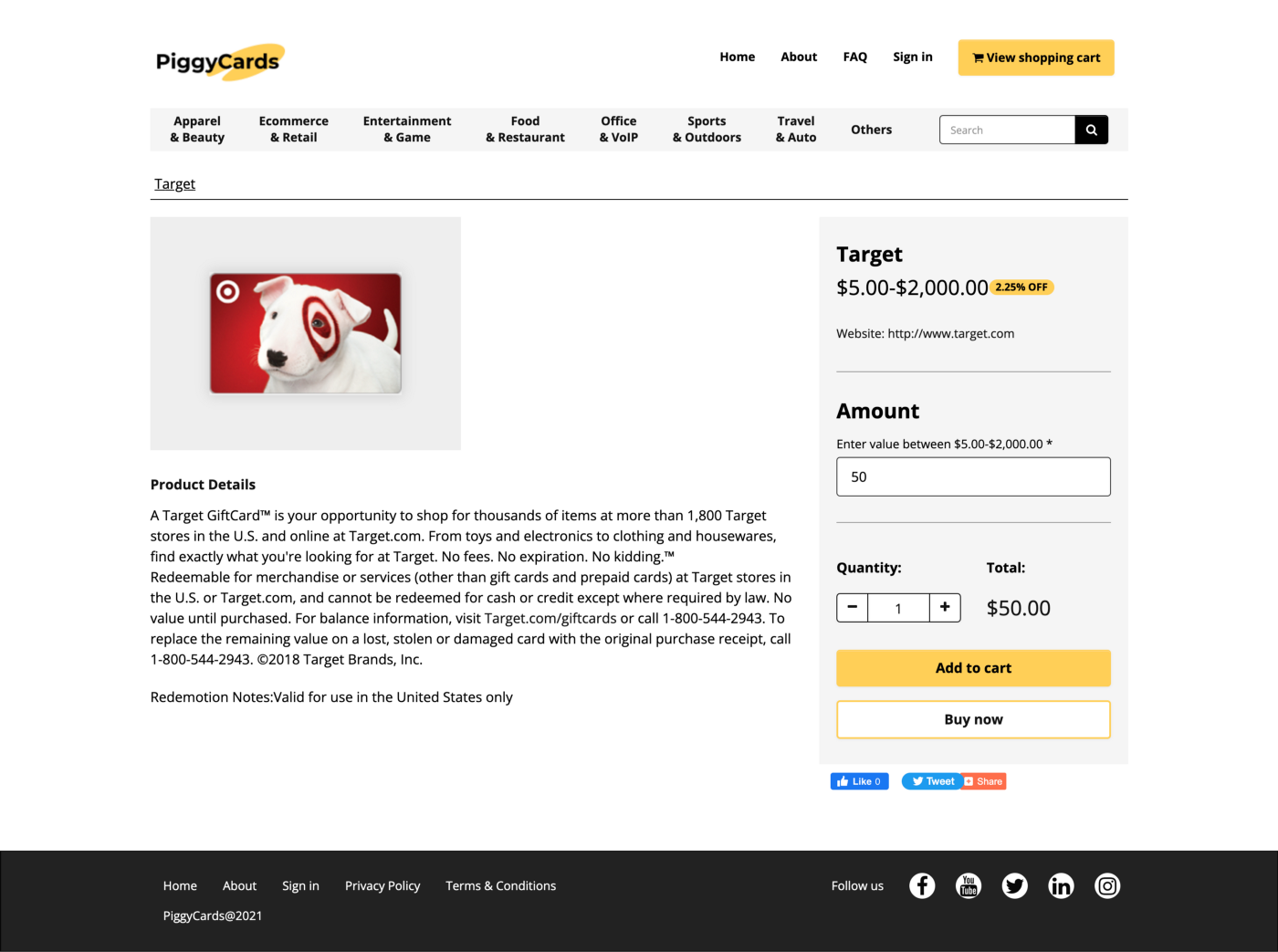1278x952 pixels.
Task: Click the search magnifier icon button
Action: pos(1091,130)
